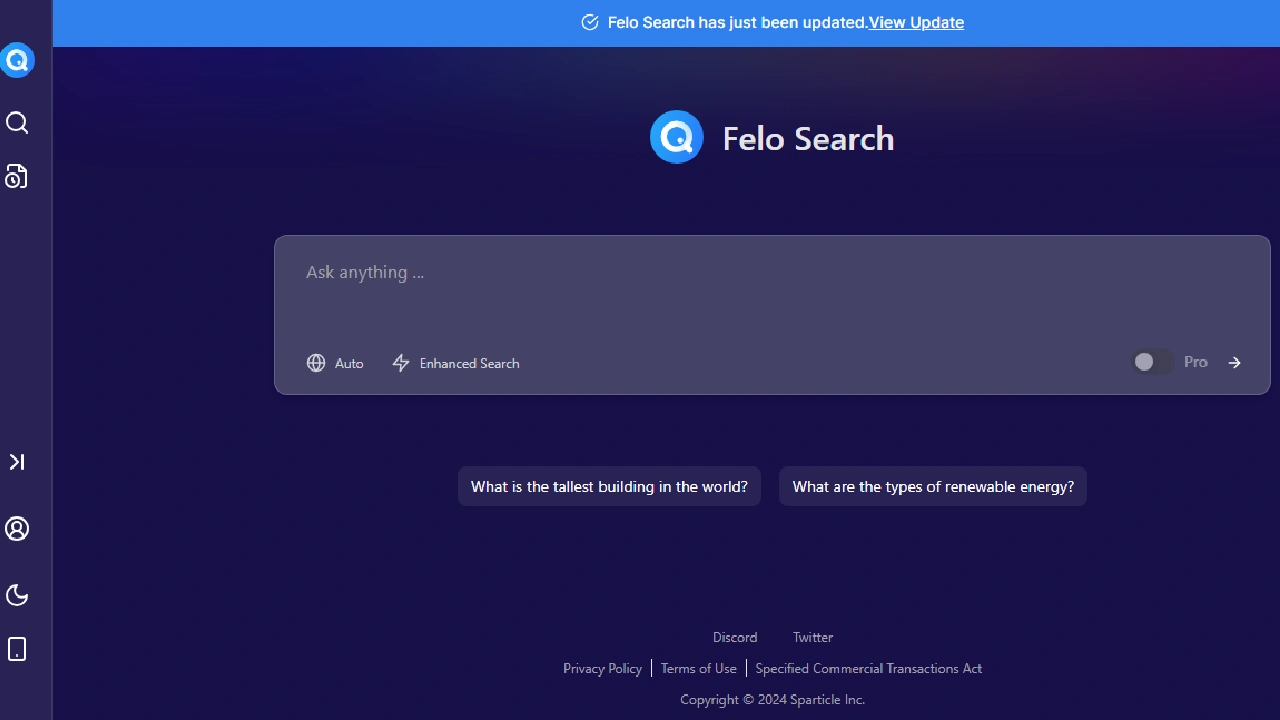Open the account profile icon in the sidebar
Viewport: 1280px width, 720px height.
(17, 529)
